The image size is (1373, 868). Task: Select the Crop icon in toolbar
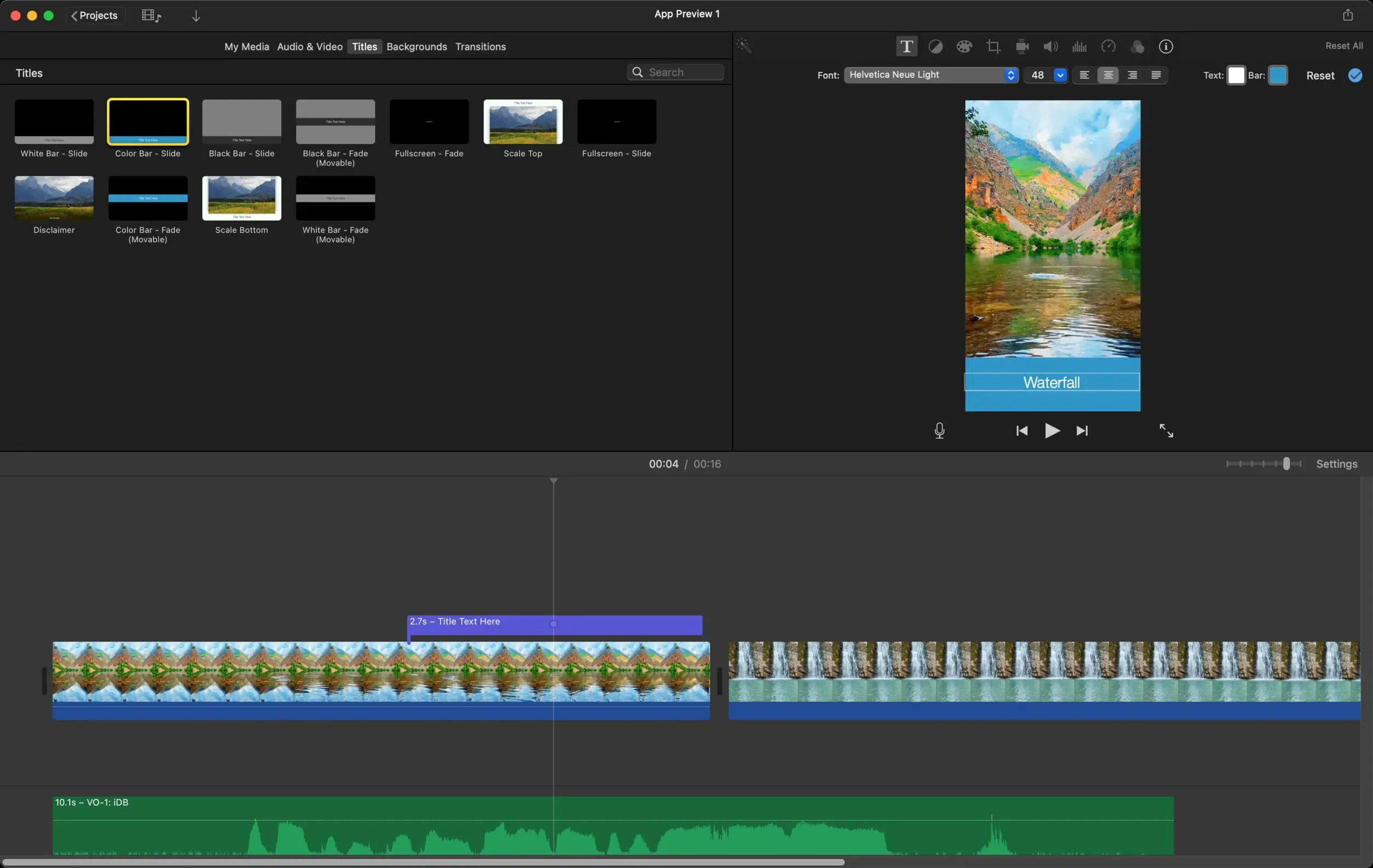tap(993, 46)
